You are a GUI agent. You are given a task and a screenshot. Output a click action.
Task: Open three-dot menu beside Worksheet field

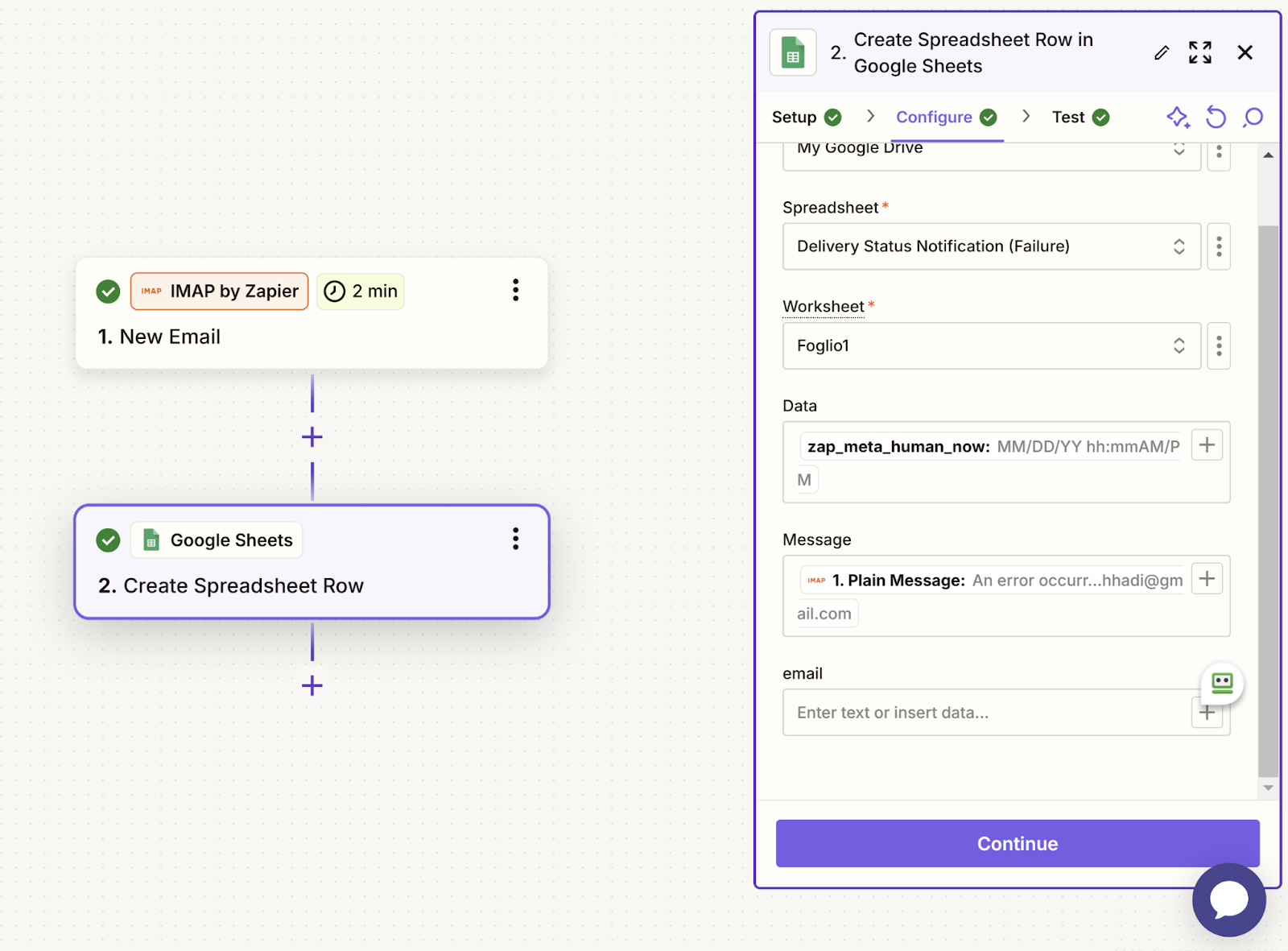(x=1219, y=346)
